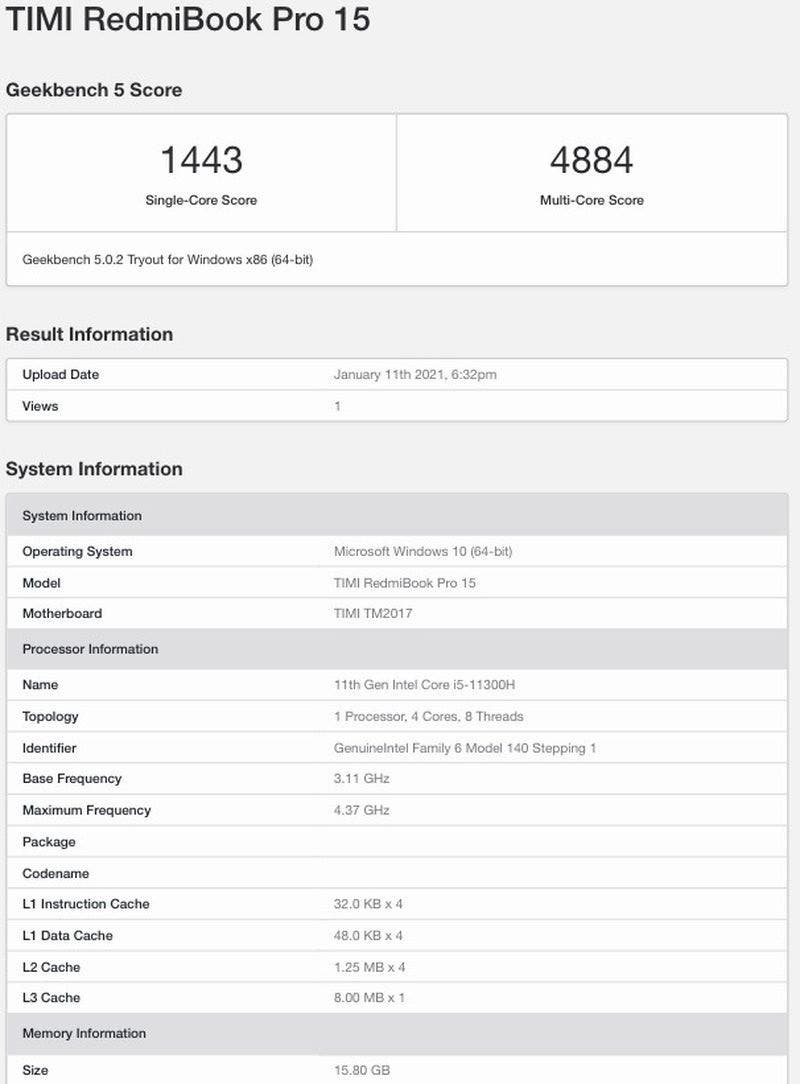Click the Geekbench 5 Score heading
This screenshot has height=1084, width=800.
pos(94,90)
